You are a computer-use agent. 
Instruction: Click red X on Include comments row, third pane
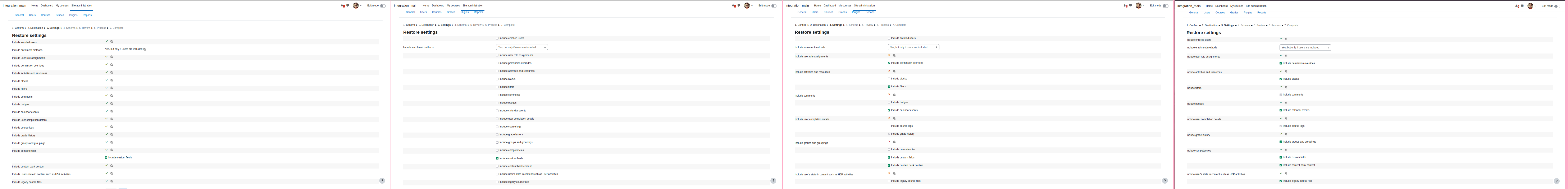point(889,94)
